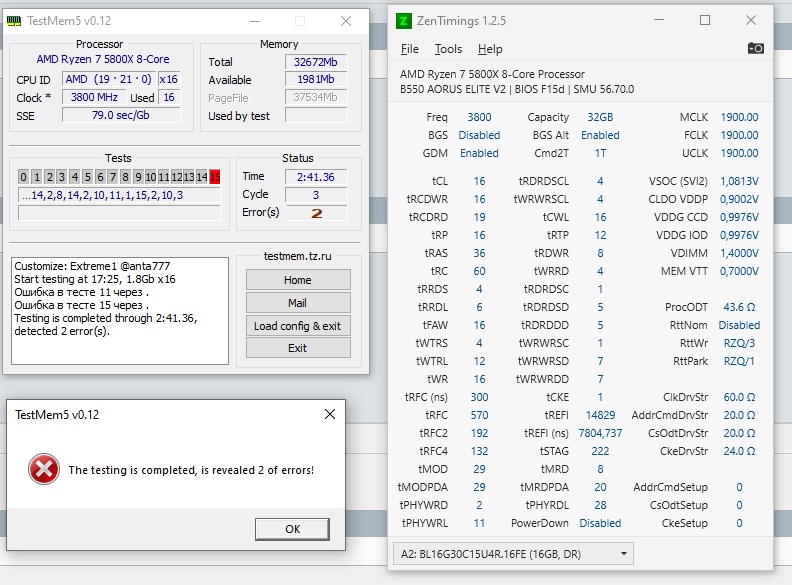This screenshot has height=585, width=792.
Task: Click the Clock 3800 MHz field
Action: (x=94, y=97)
